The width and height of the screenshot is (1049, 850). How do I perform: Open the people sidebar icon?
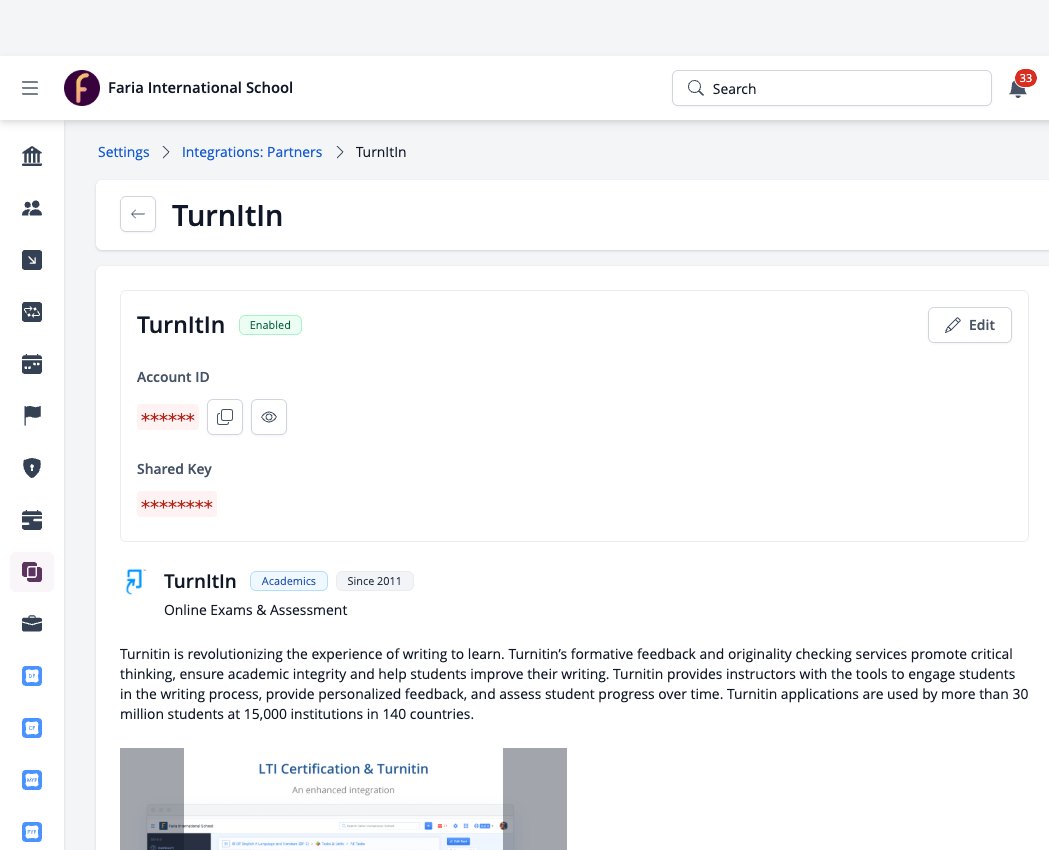32,208
